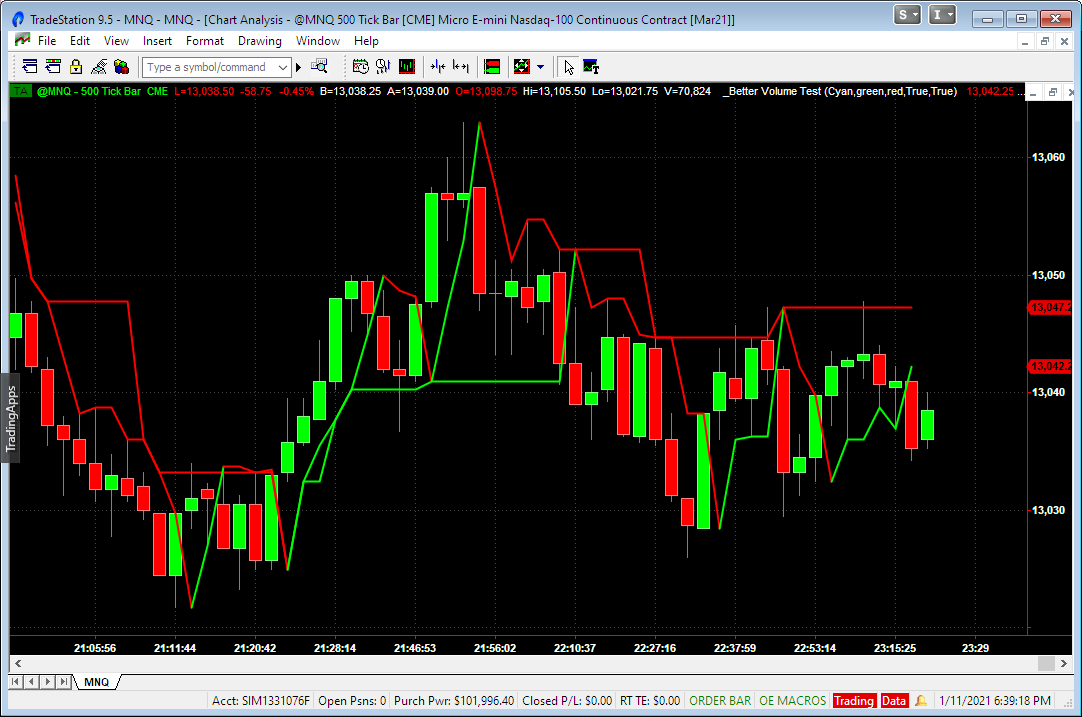Select the pointer cursor tool
This screenshot has width=1082, height=717.
[569, 67]
